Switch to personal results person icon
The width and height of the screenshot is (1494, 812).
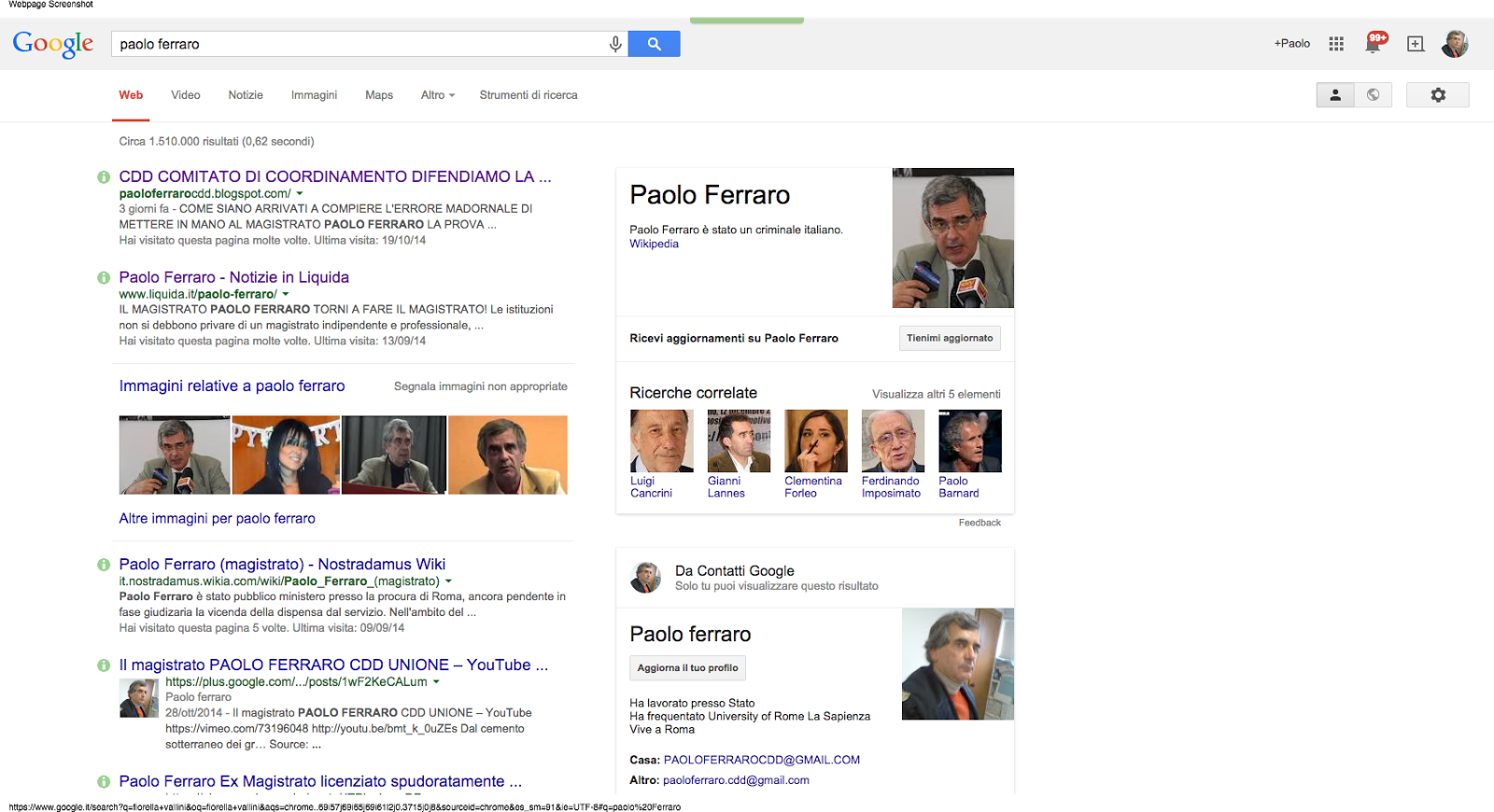(1335, 95)
